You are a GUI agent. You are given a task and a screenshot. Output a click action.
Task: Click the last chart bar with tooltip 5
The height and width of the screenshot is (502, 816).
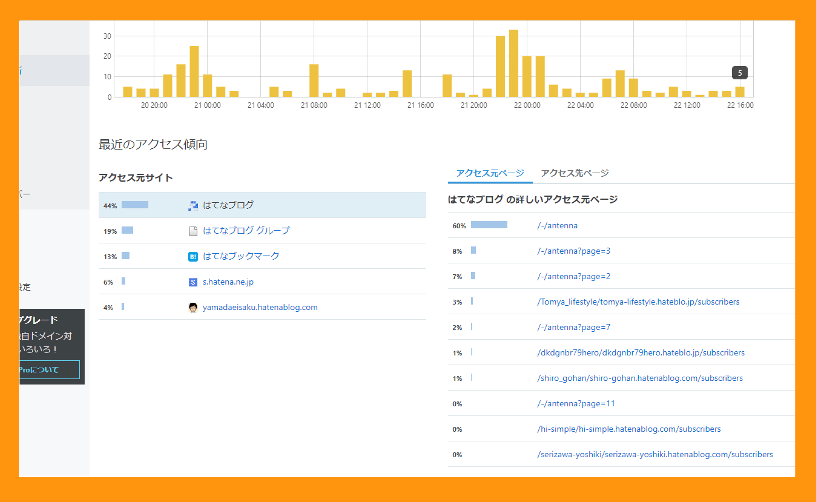point(740,92)
